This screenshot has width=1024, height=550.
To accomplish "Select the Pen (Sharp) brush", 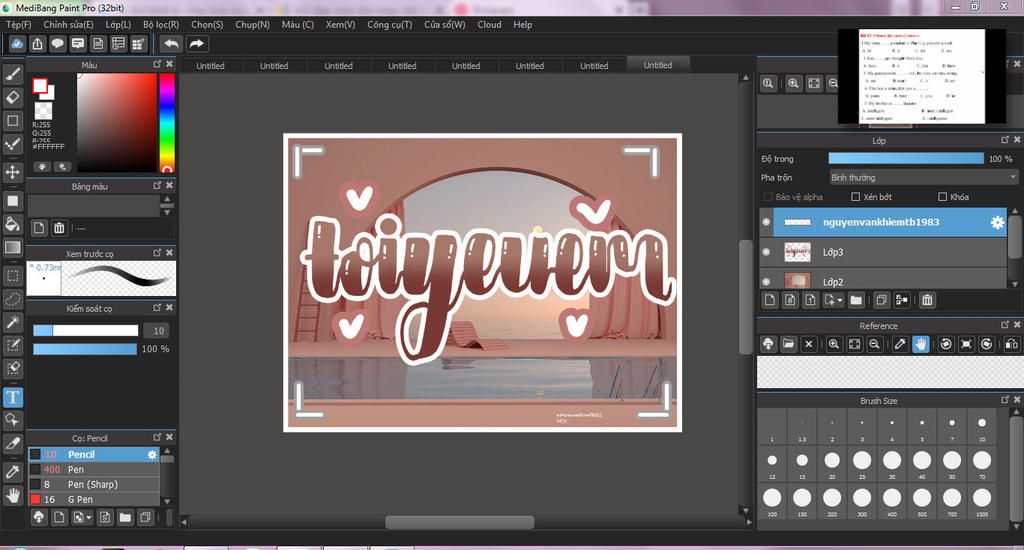I will point(93,484).
